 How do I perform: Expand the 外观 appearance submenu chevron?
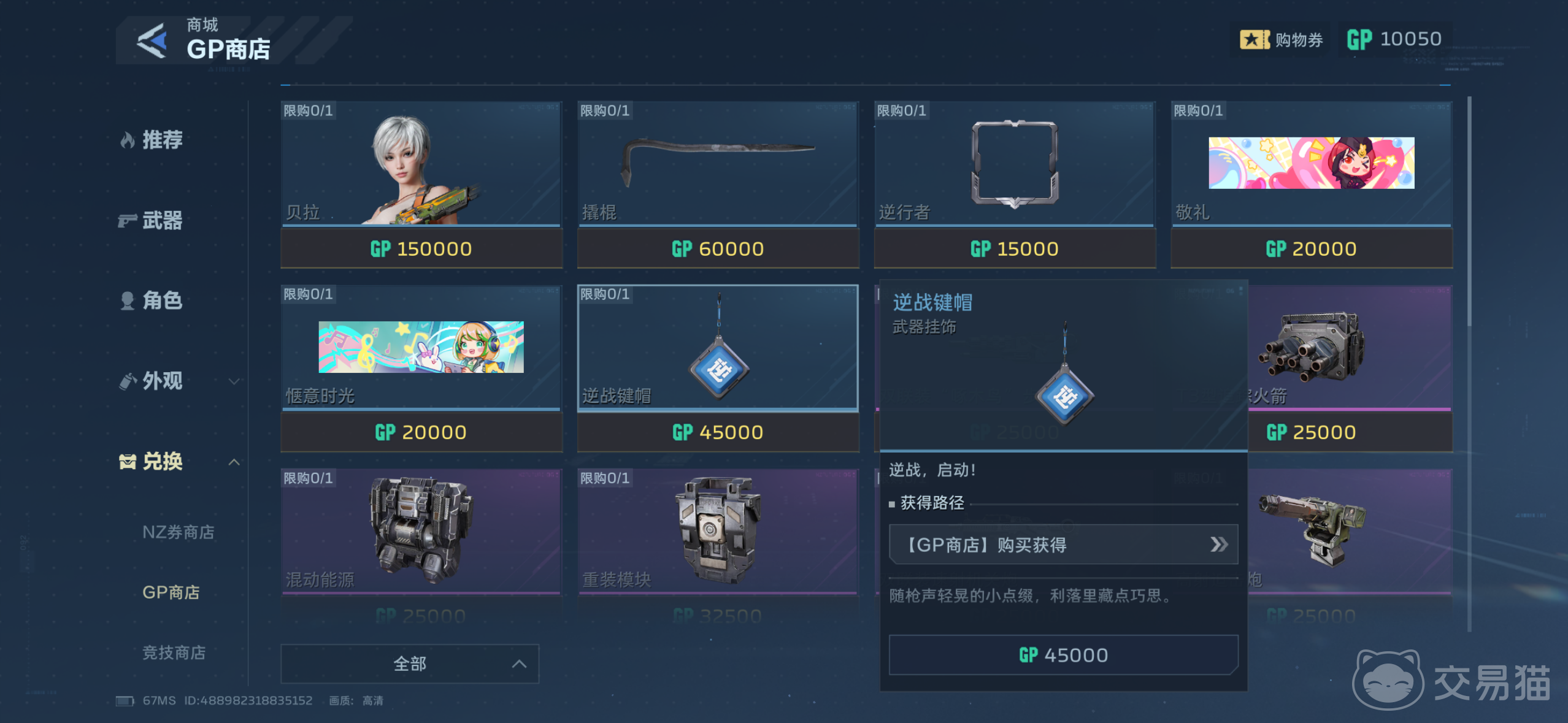[234, 381]
